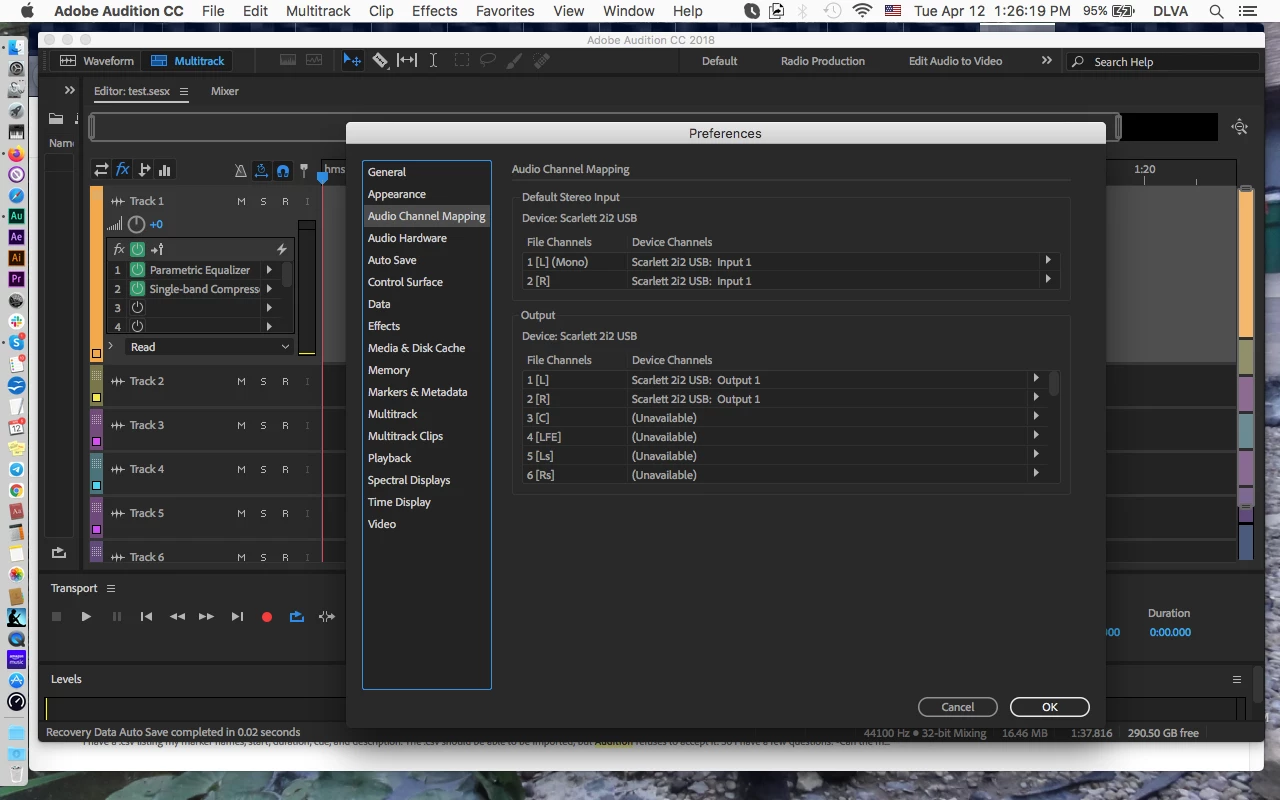Show more workspaces chevron
The image size is (1280, 800).
pos(1047,60)
